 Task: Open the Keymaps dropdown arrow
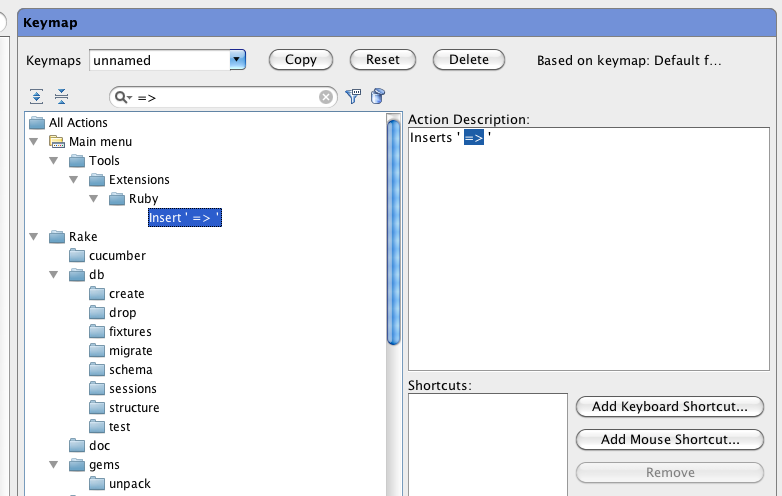[237, 60]
